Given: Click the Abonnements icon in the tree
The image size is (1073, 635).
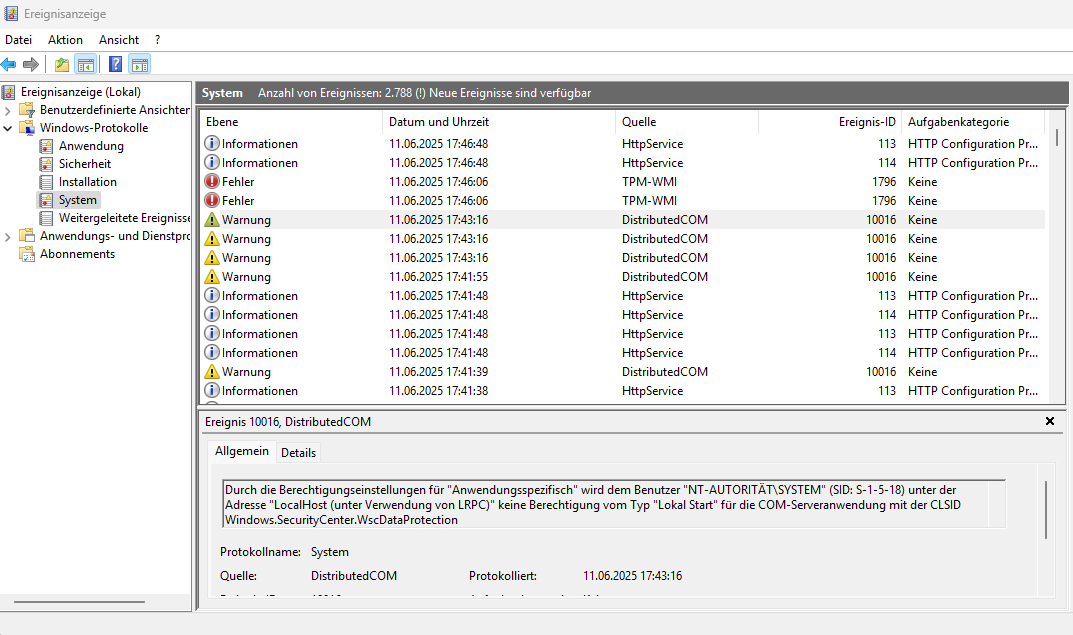Looking at the screenshot, I should (27, 254).
